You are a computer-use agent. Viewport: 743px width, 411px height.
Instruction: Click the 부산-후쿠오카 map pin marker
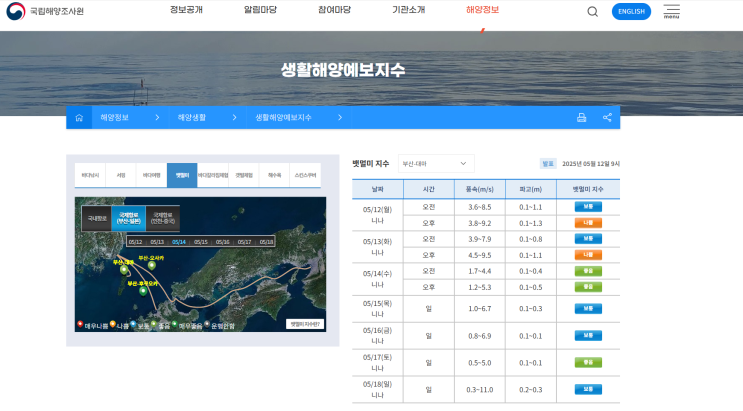coord(141,290)
